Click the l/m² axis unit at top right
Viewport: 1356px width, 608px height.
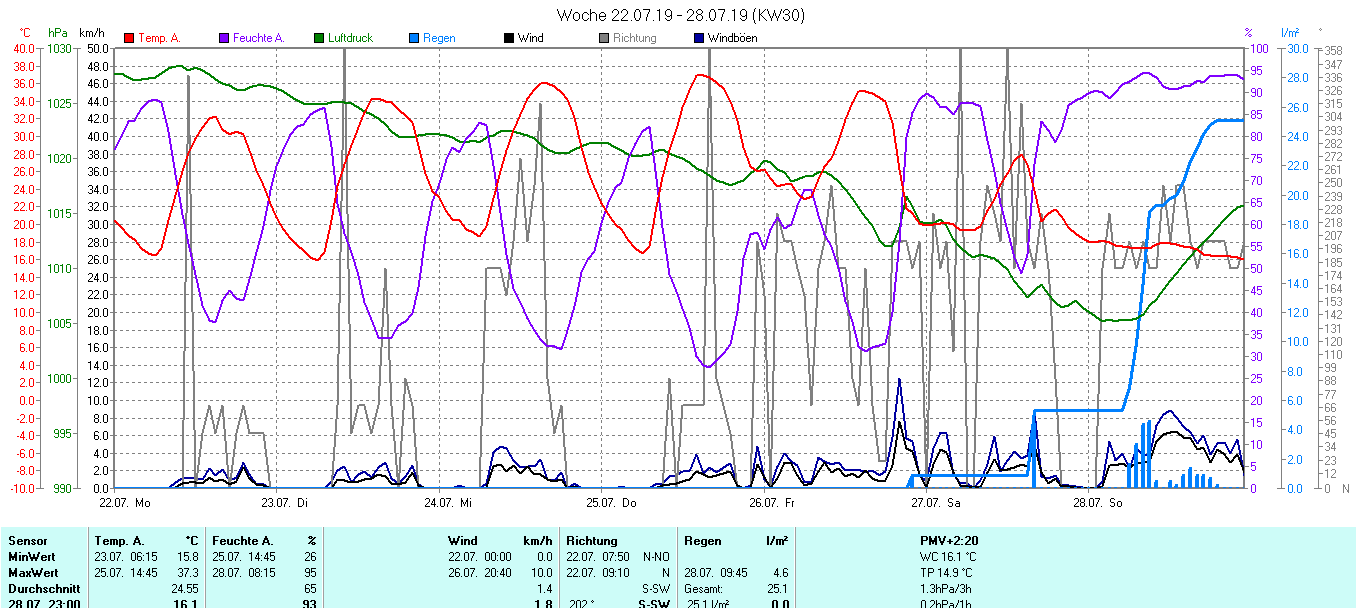(1289, 33)
